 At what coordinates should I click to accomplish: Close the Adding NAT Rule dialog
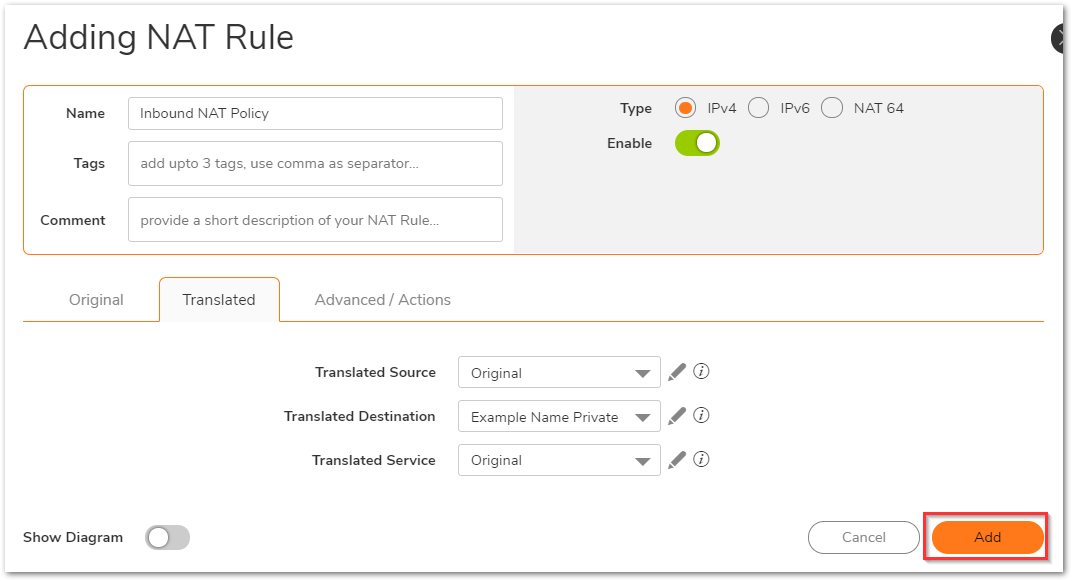point(1061,39)
